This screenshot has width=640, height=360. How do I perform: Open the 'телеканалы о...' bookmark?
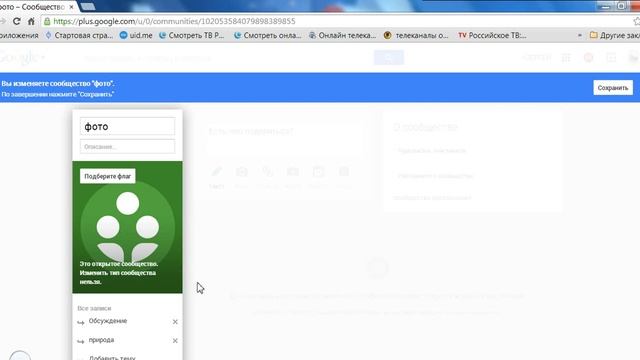(416, 36)
